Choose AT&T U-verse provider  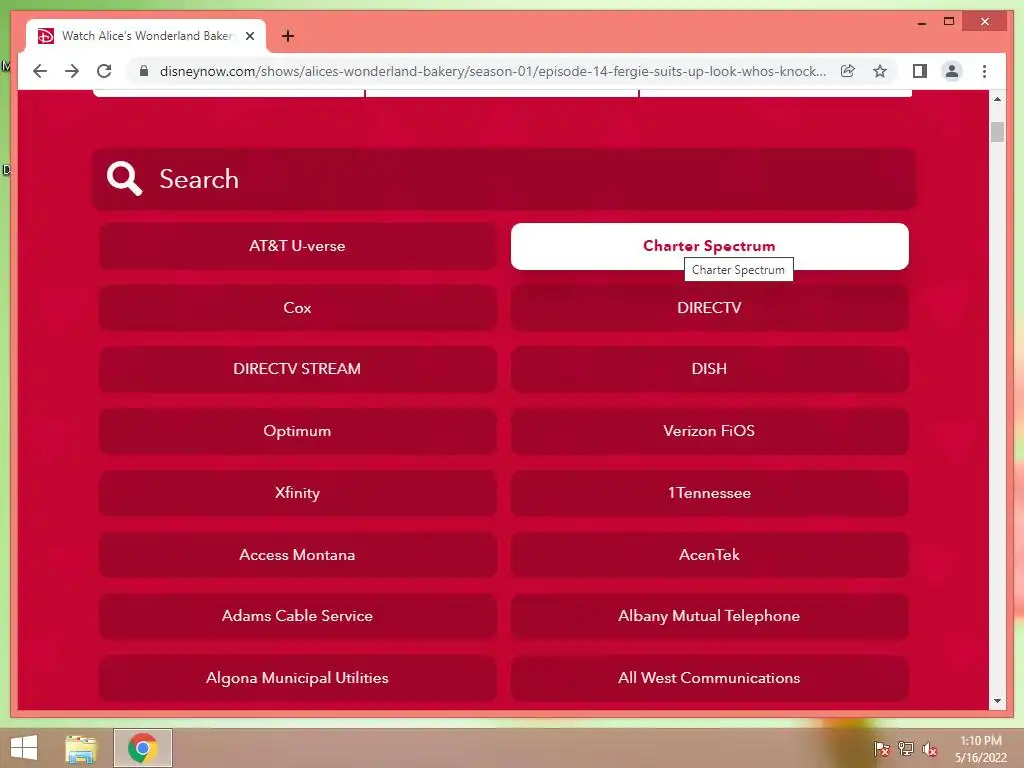[x=297, y=246]
